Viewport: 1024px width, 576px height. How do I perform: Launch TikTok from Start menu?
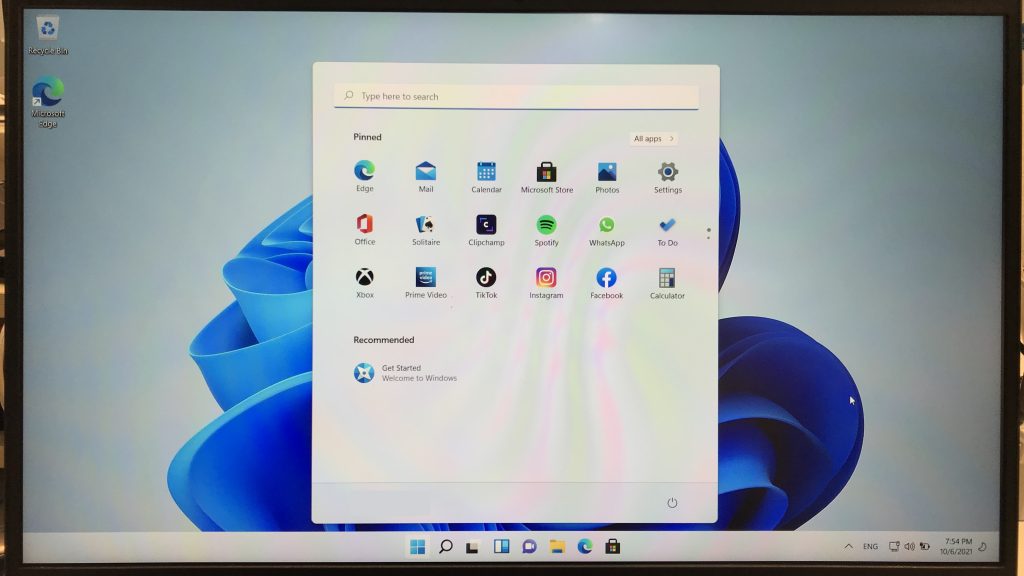486,283
